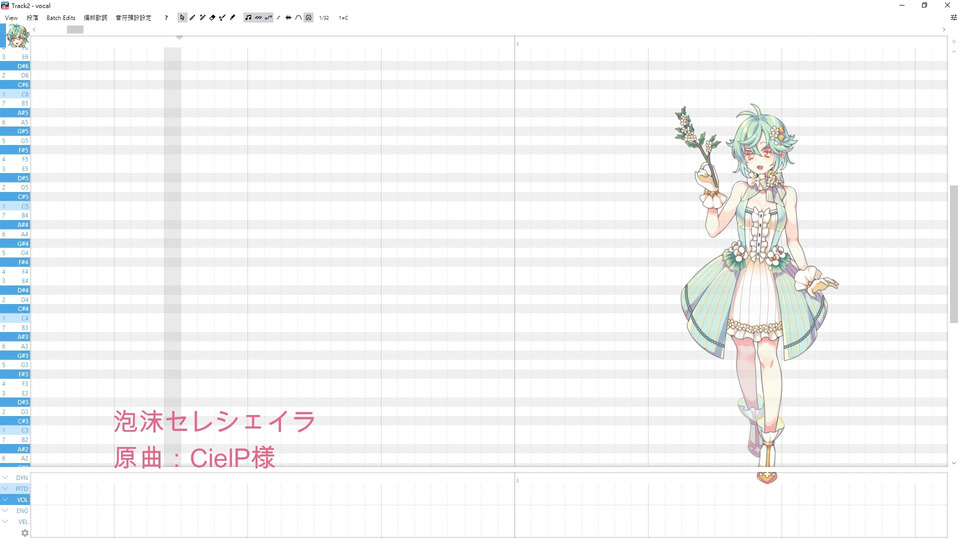Image resolution: width=960 pixels, height=540 pixels.
Task: Click the C5 piano key
Action: [x=15, y=206]
